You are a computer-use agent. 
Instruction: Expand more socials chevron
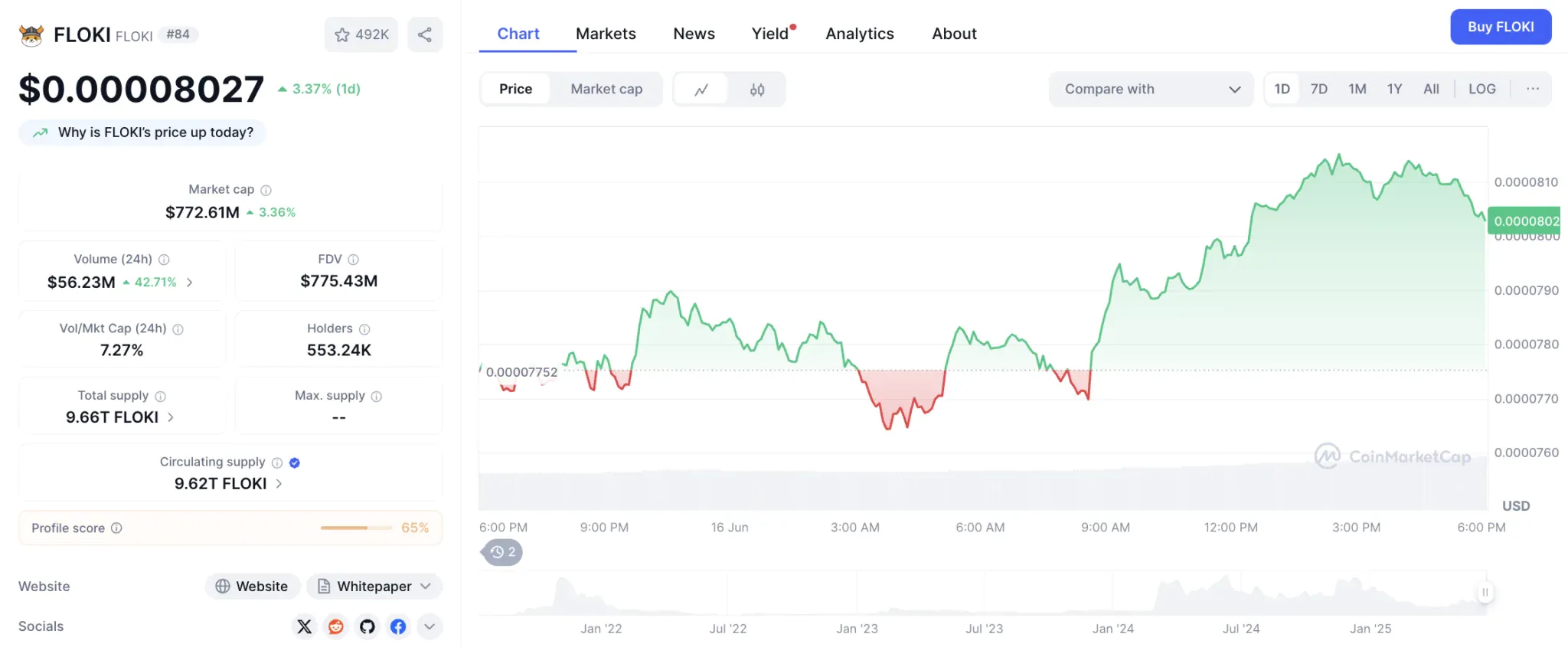point(430,626)
